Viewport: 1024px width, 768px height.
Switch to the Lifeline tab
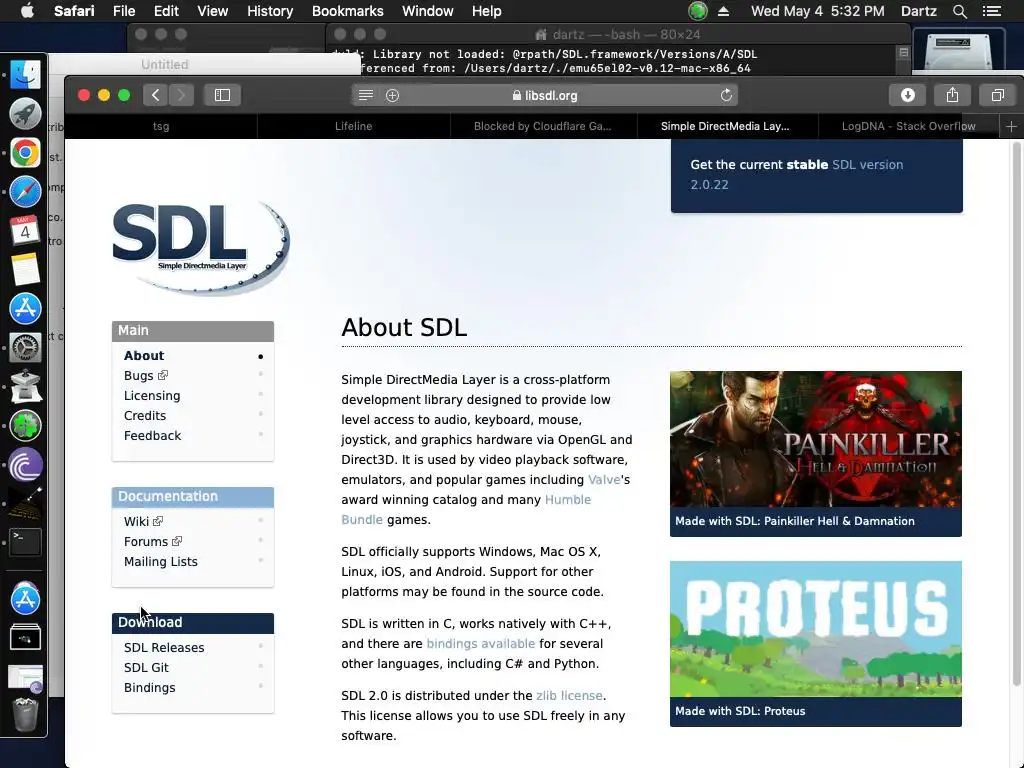pos(353,126)
